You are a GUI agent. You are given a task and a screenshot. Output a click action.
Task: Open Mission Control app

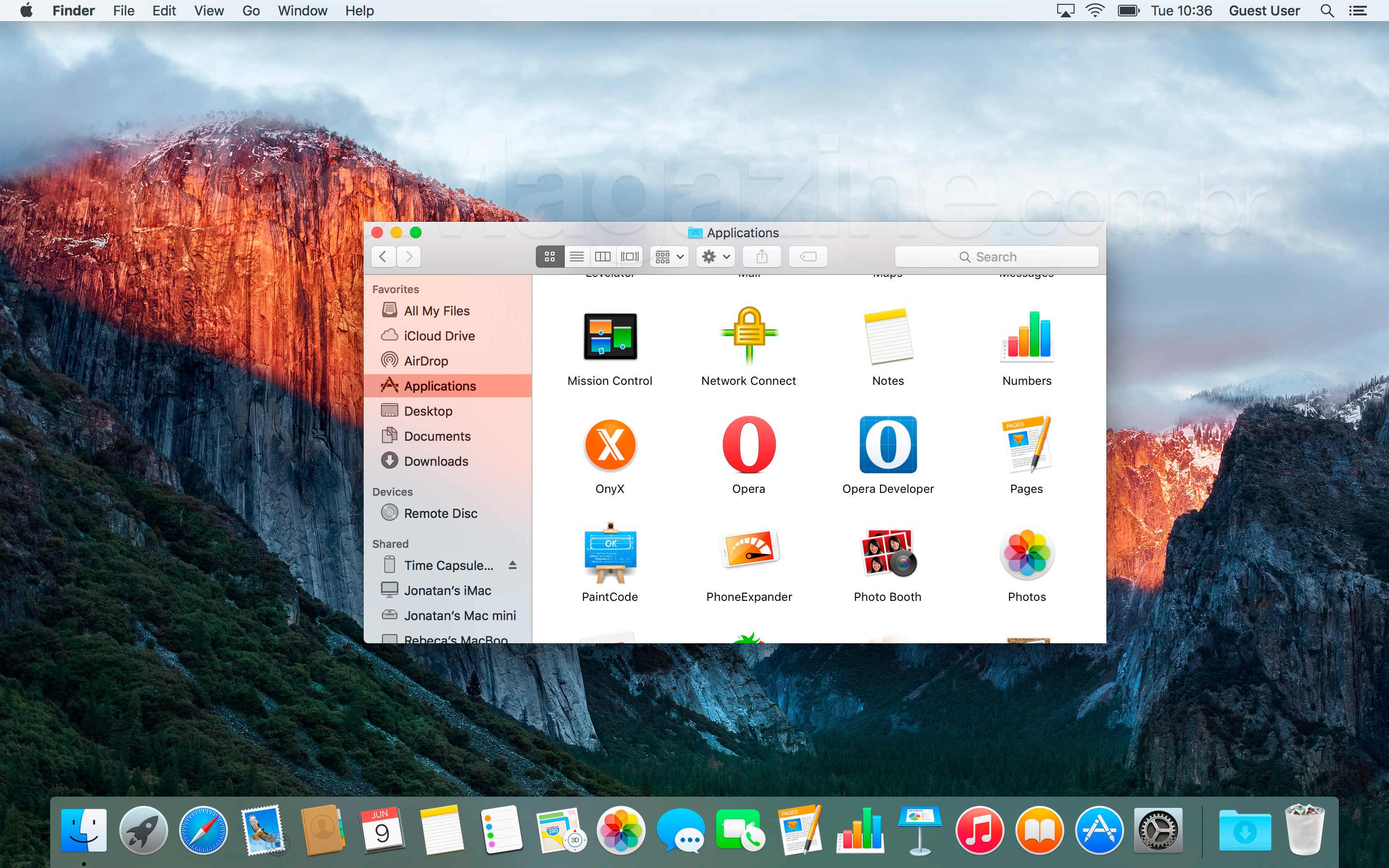click(x=608, y=337)
